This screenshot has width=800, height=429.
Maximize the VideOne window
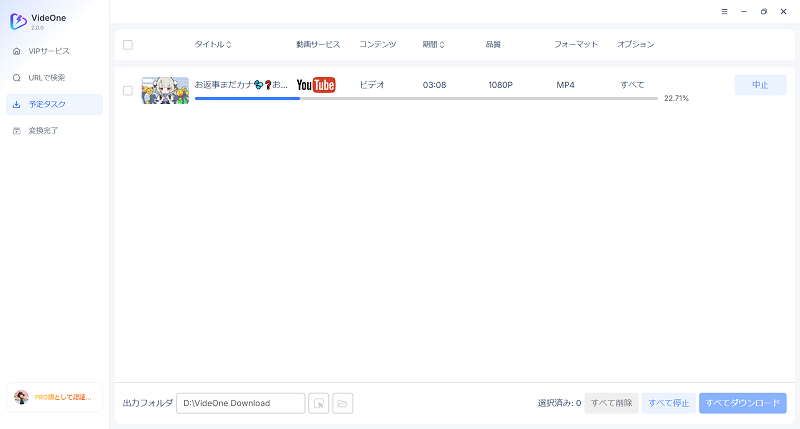click(764, 11)
